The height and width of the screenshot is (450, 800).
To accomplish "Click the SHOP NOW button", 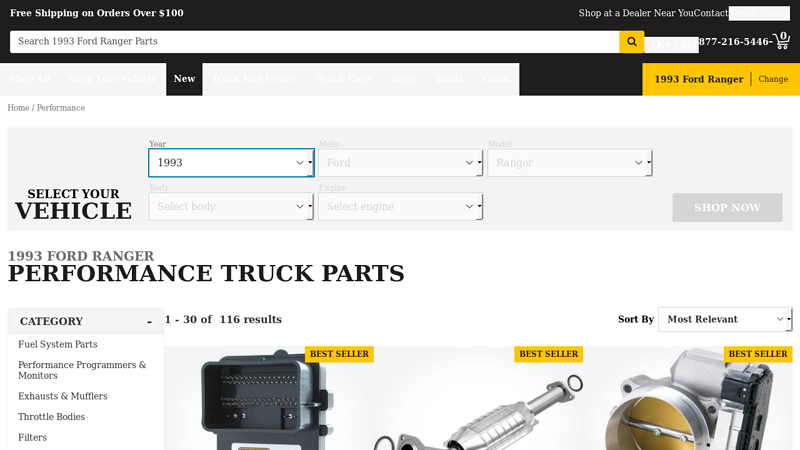I will tap(727, 208).
